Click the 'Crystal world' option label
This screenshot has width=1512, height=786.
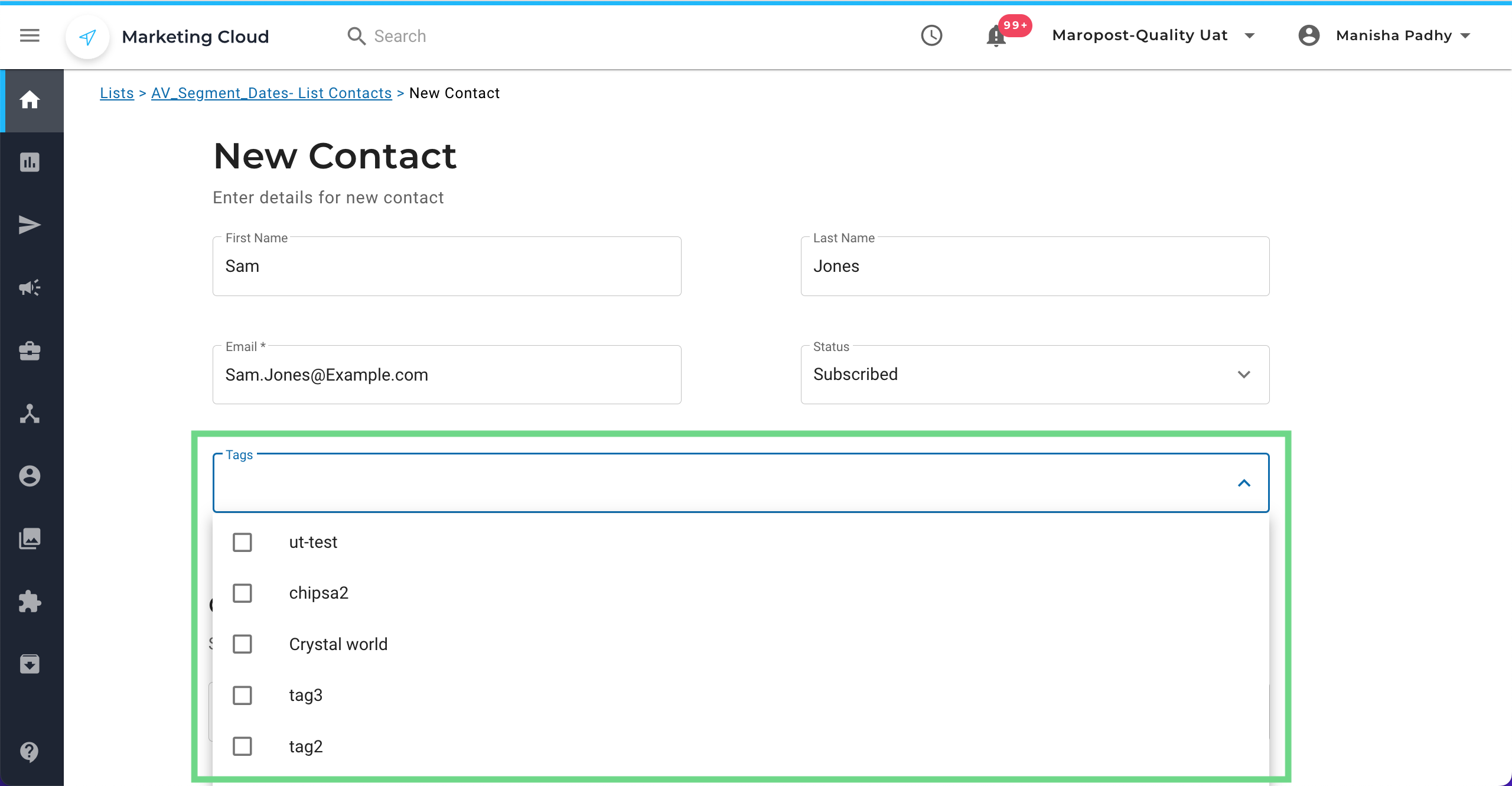point(338,644)
